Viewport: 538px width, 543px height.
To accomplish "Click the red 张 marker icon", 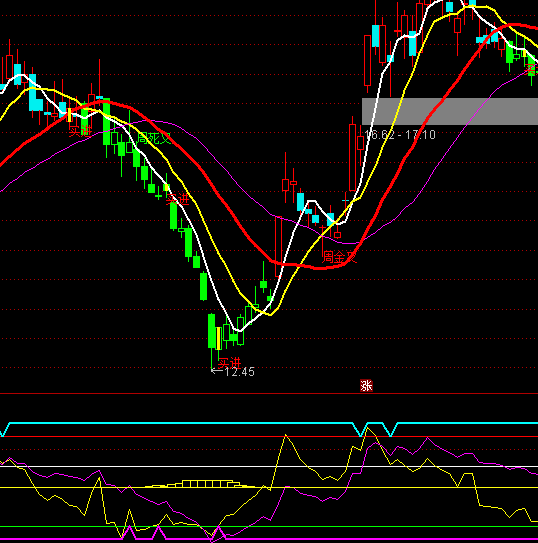I will point(366,385).
